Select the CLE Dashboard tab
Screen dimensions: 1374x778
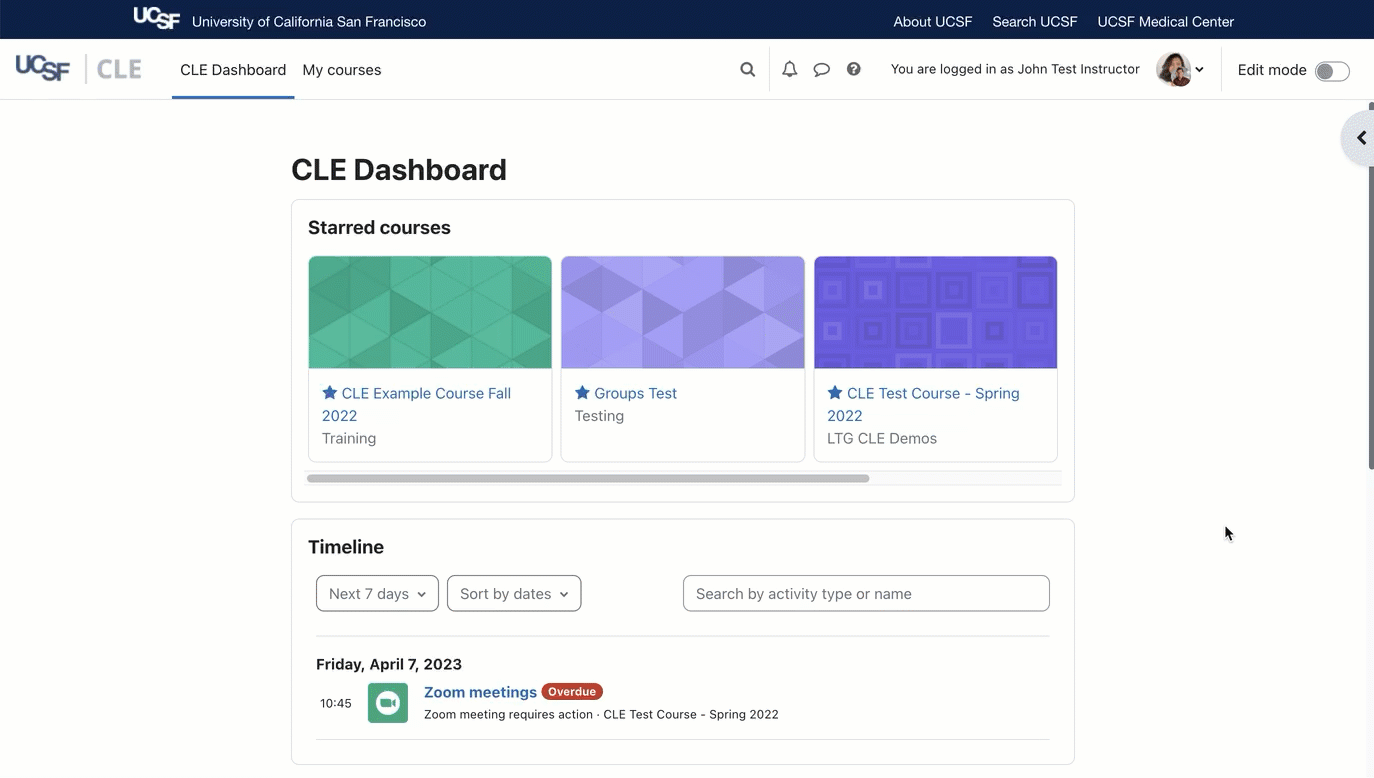click(x=233, y=70)
